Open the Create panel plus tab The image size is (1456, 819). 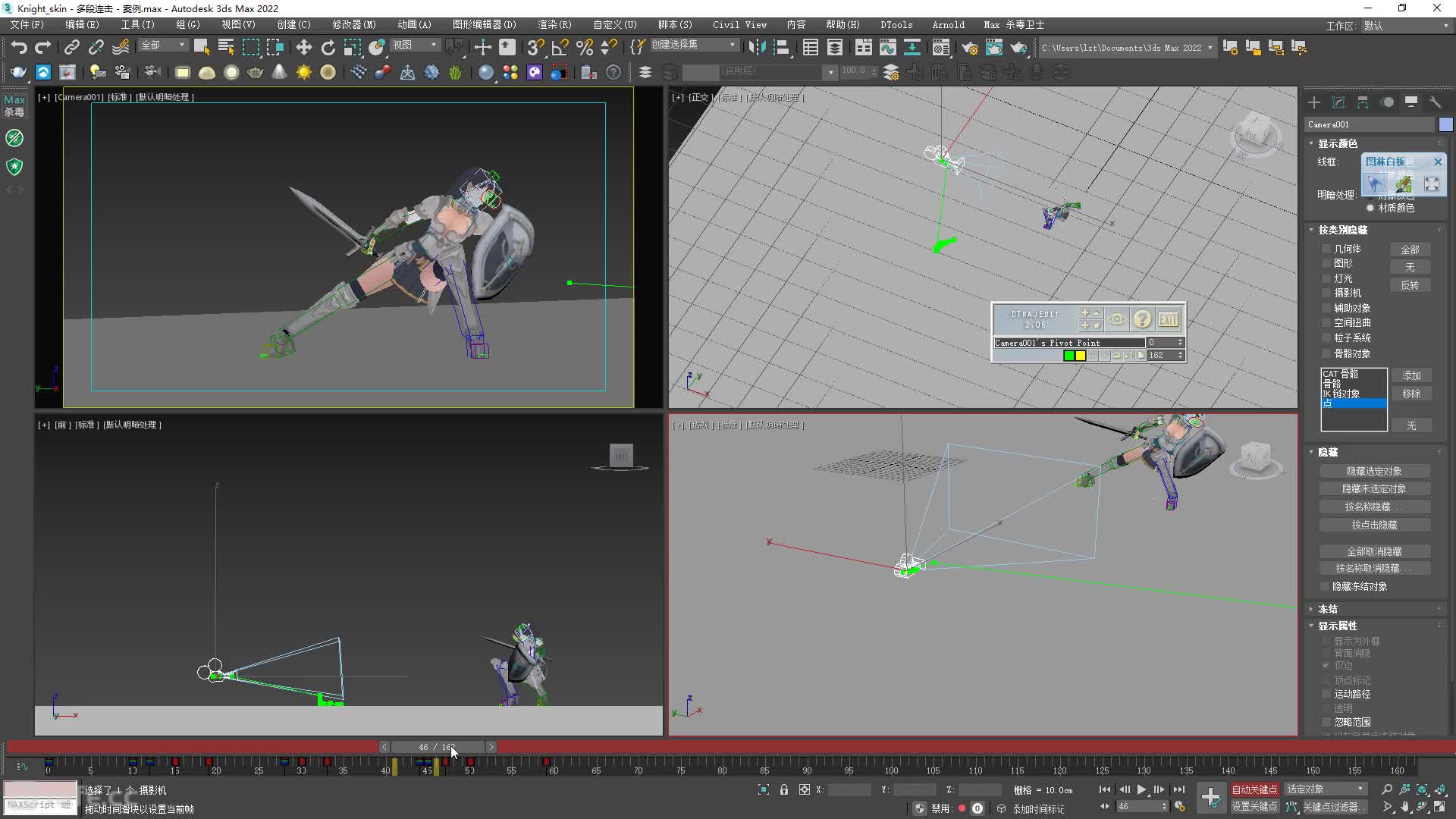coord(1314,102)
